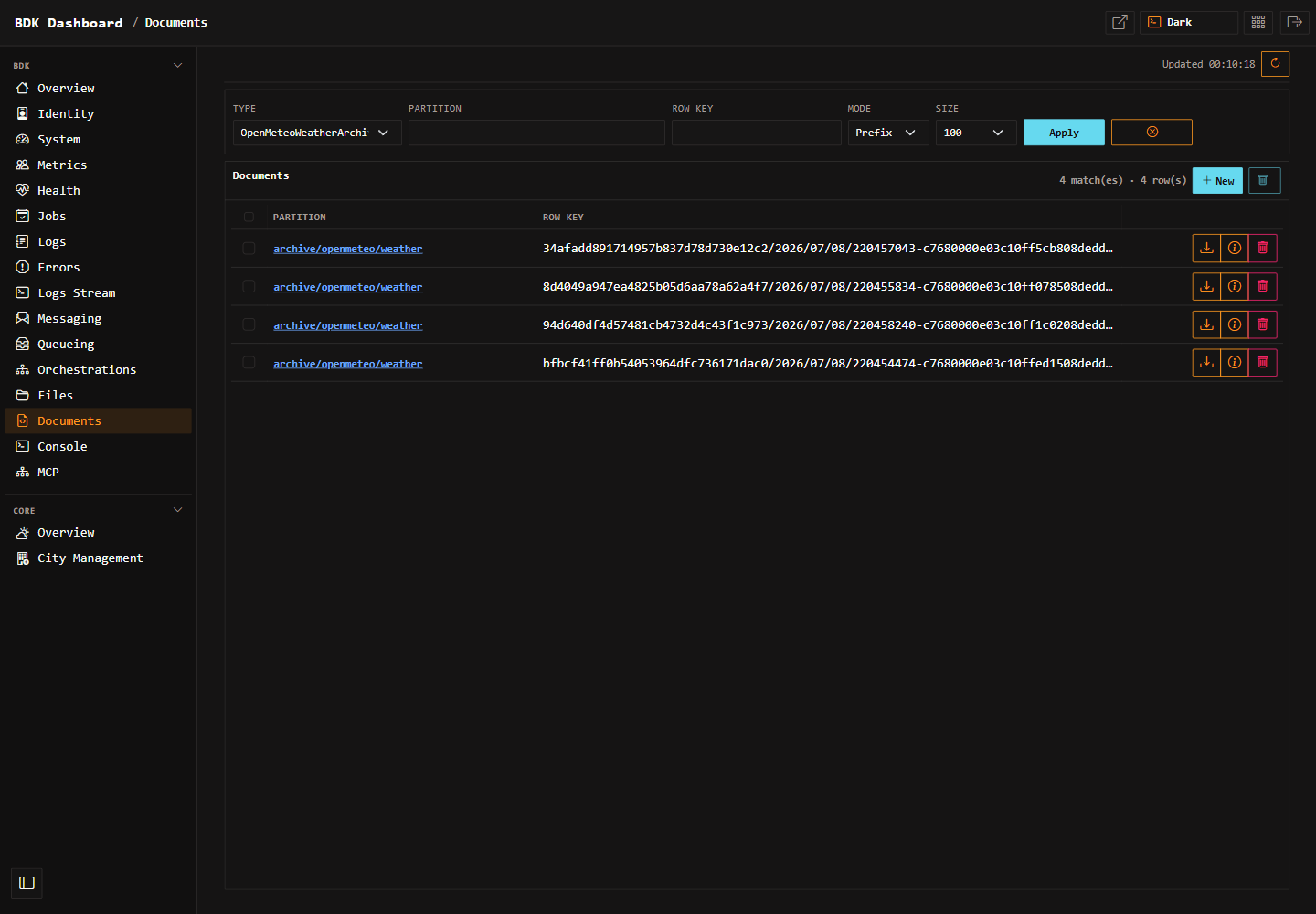Click the Apply filter button

tap(1064, 133)
